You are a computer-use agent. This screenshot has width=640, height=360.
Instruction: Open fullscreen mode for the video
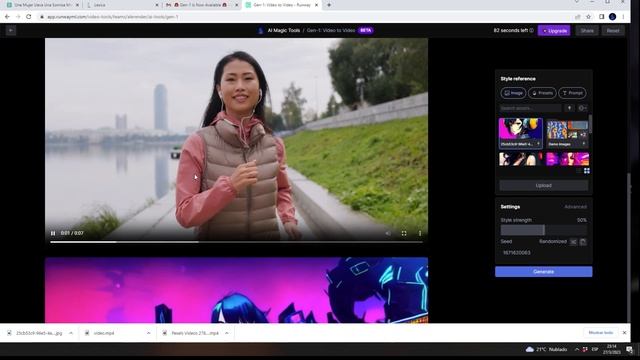pos(404,233)
